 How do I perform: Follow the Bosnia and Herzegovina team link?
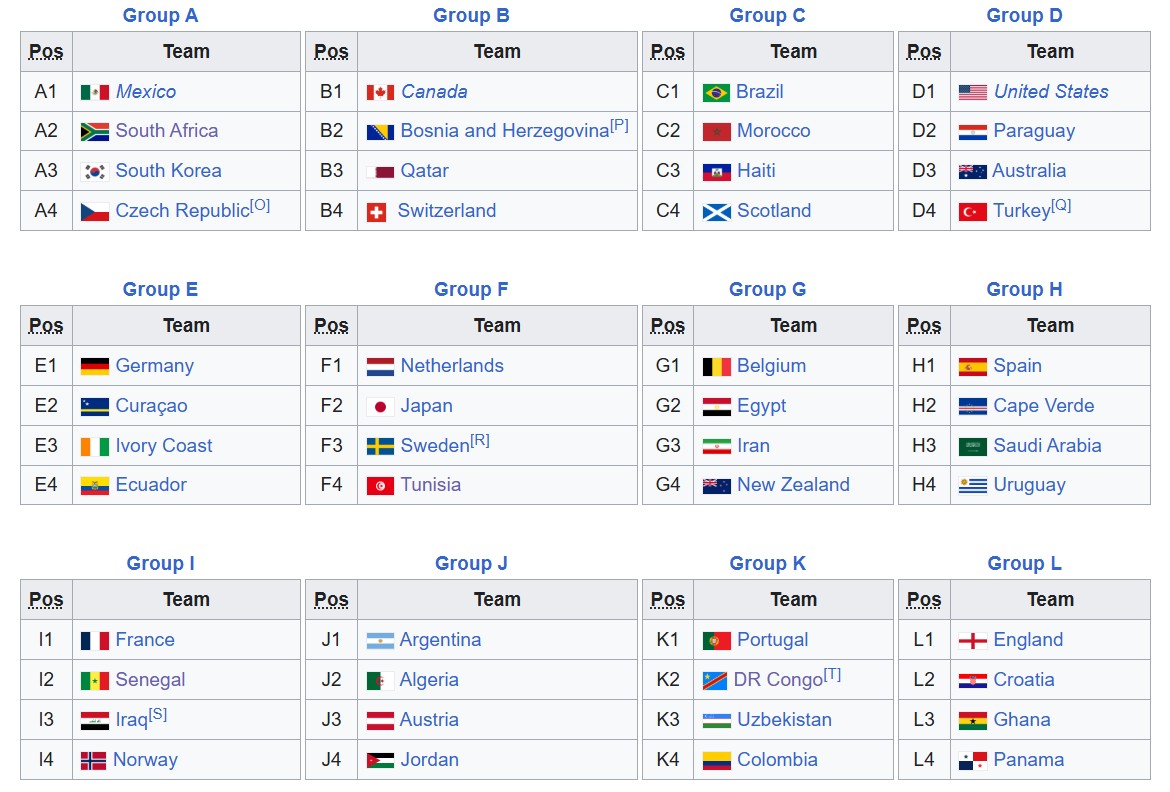(x=505, y=131)
